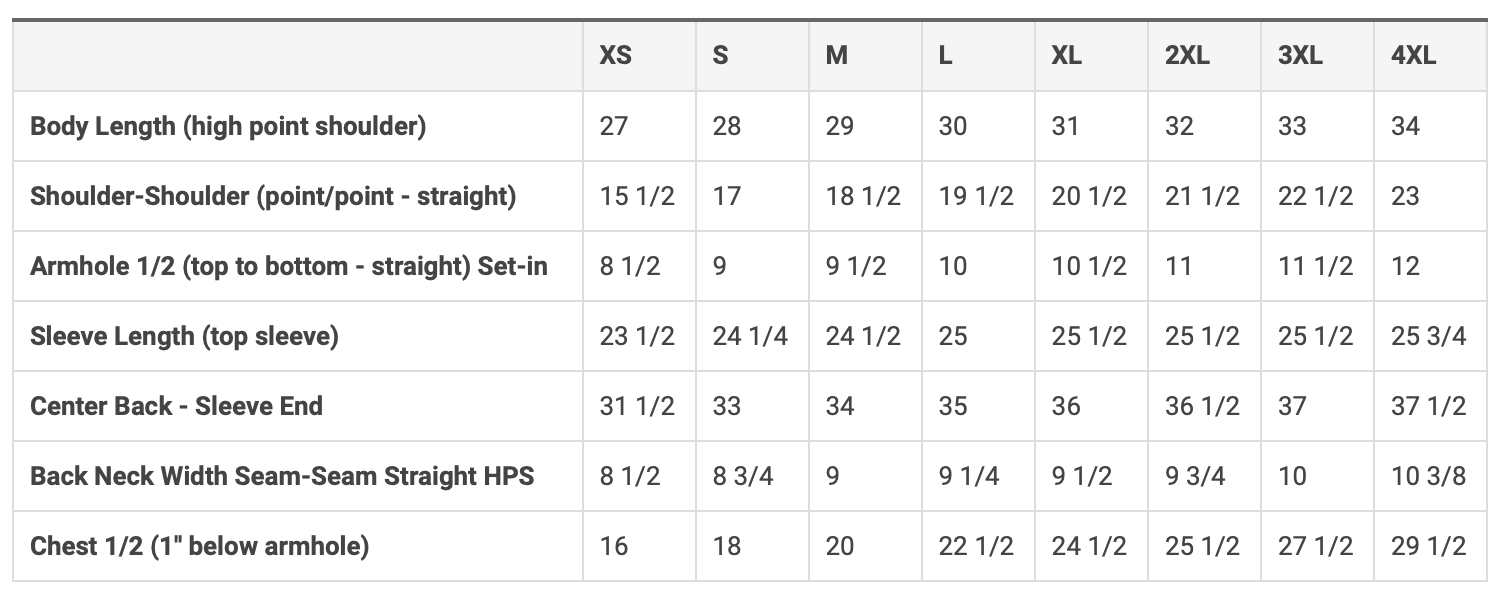Click the Chest 1/2 row label
Image resolution: width=1492 pixels, height=598 pixels.
pyautogui.click(x=199, y=546)
